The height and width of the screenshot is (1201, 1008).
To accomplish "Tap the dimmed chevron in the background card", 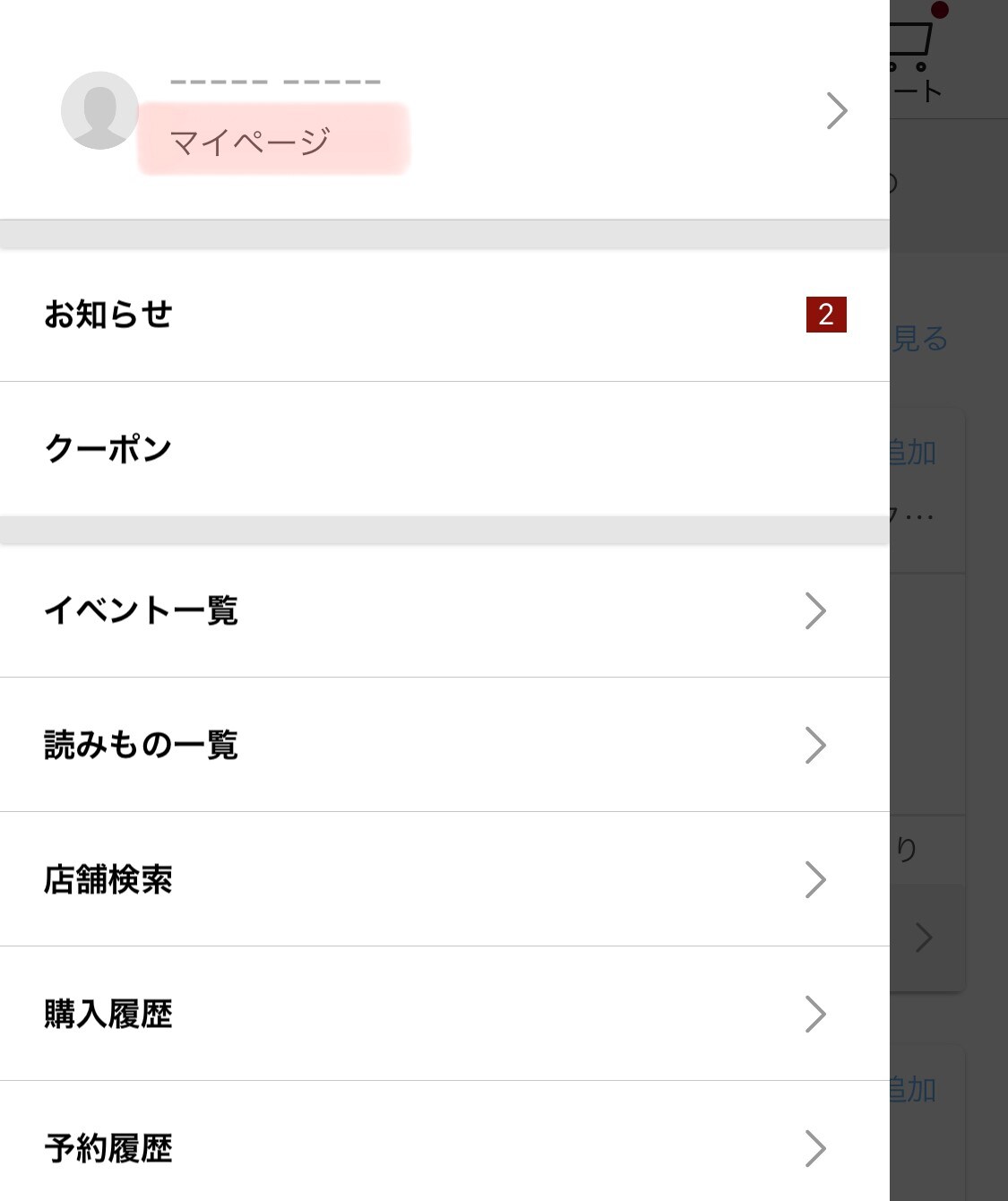I will (x=924, y=937).
